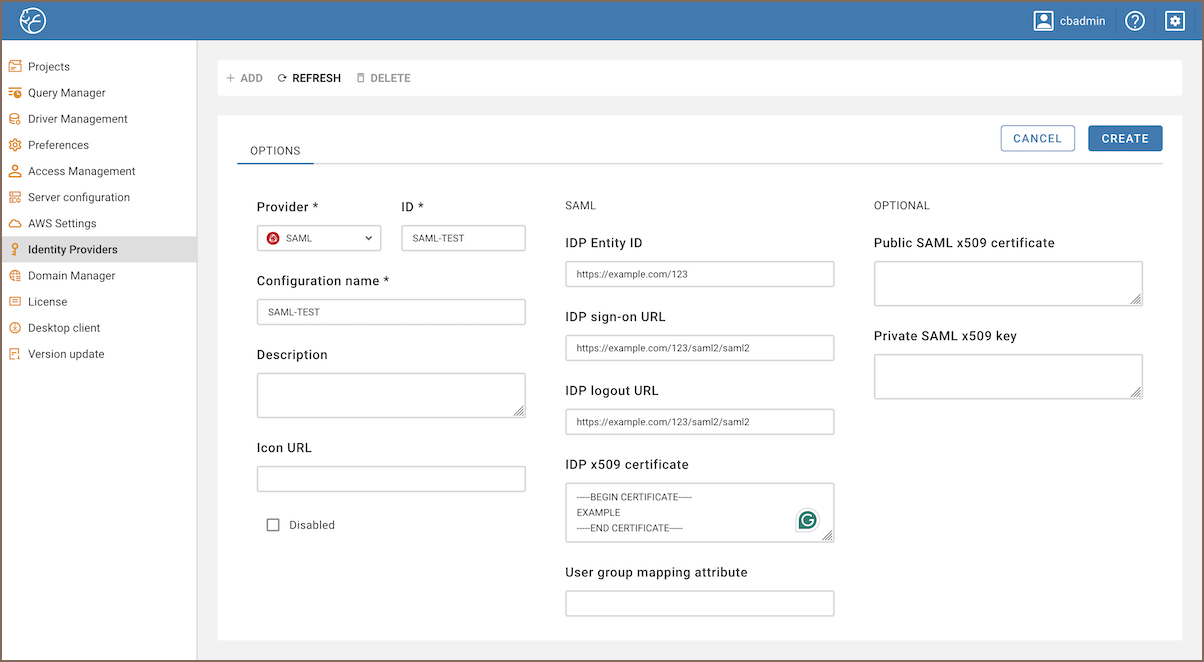Switch to the OPTIONS tab
Screen dimensions: 1204x662
point(275,150)
